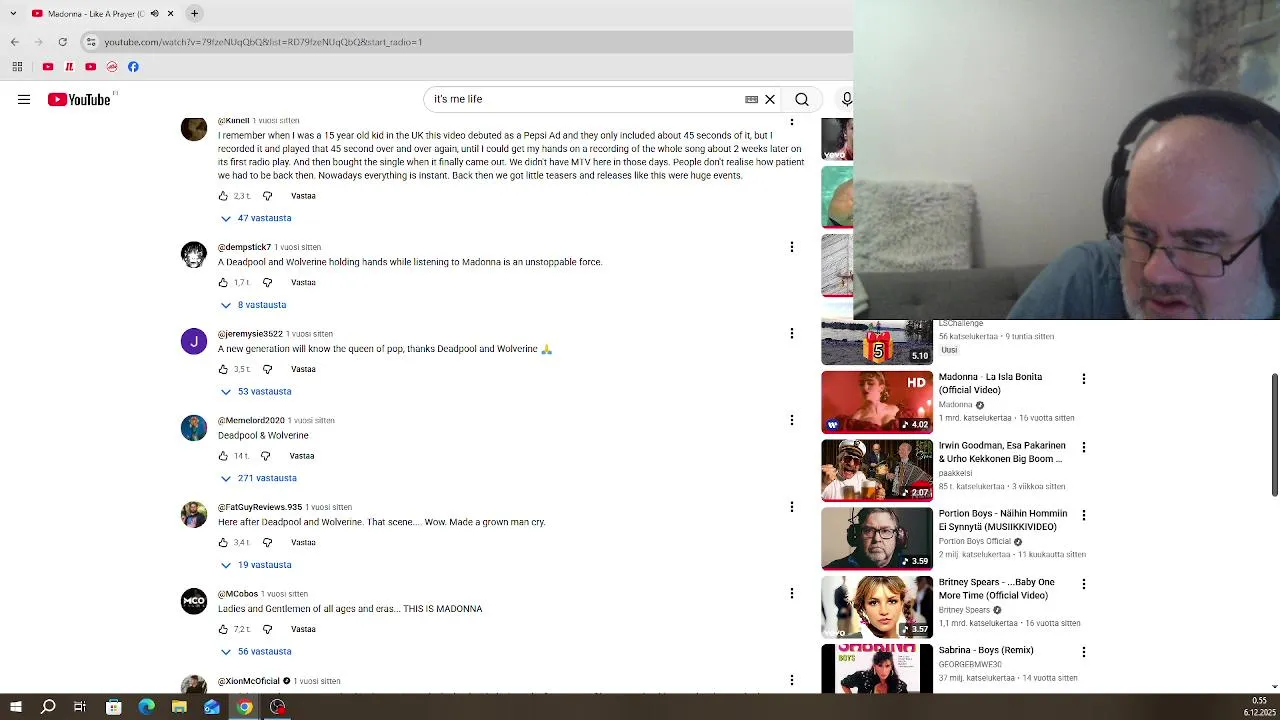Open a new browser tab
The width and height of the screenshot is (1280, 720).
coord(195,13)
